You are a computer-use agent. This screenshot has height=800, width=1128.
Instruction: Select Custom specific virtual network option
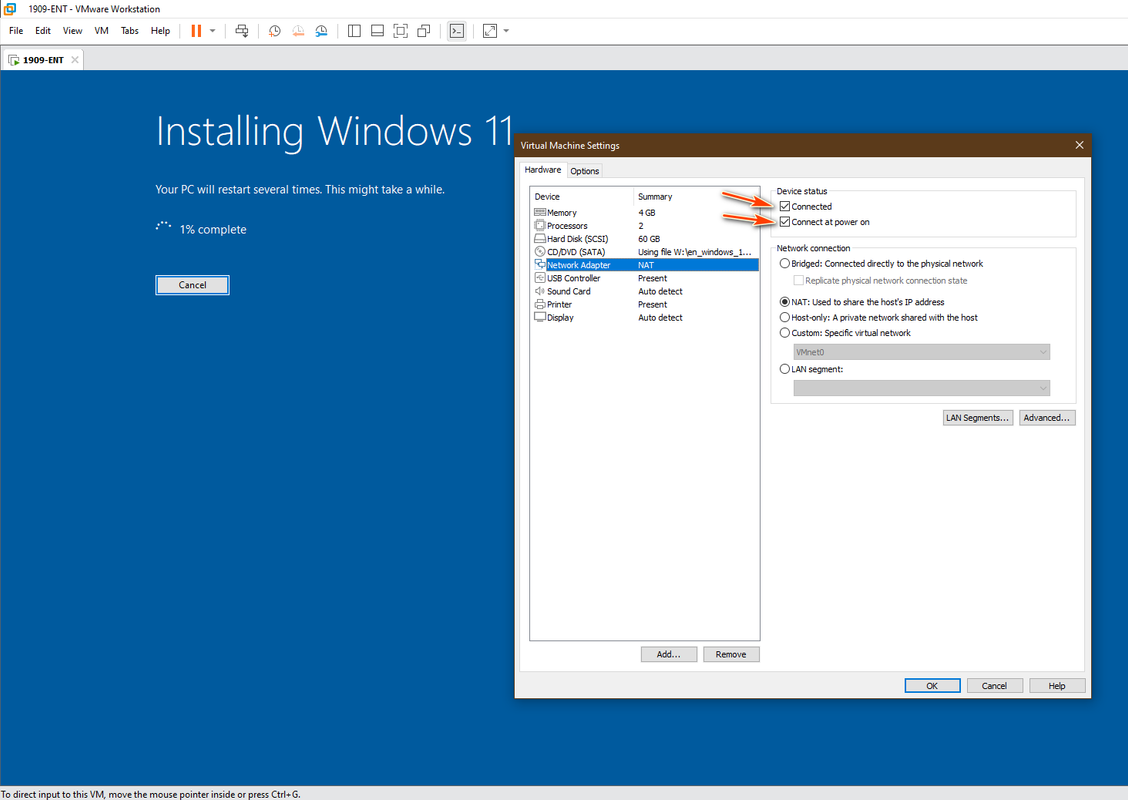pyautogui.click(x=785, y=332)
